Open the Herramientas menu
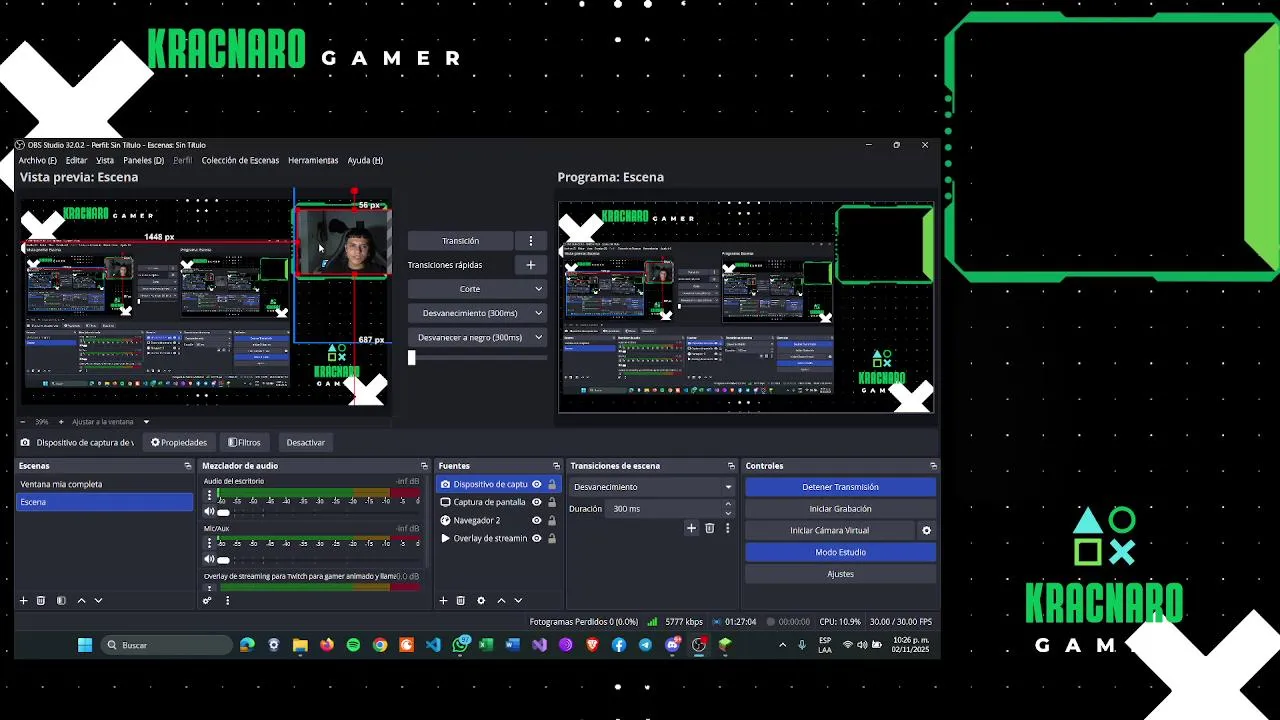This screenshot has height=720, width=1280. 313,160
